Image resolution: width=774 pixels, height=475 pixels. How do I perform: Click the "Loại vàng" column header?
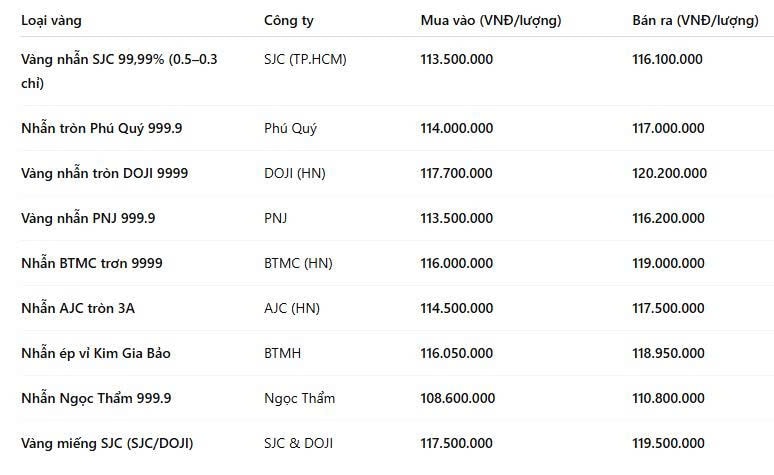51,20
